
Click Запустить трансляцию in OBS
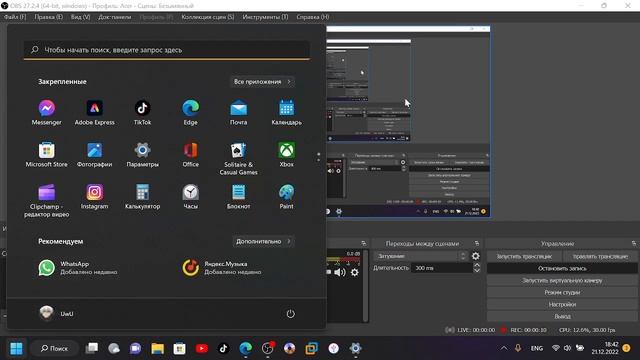tap(524, 256)
